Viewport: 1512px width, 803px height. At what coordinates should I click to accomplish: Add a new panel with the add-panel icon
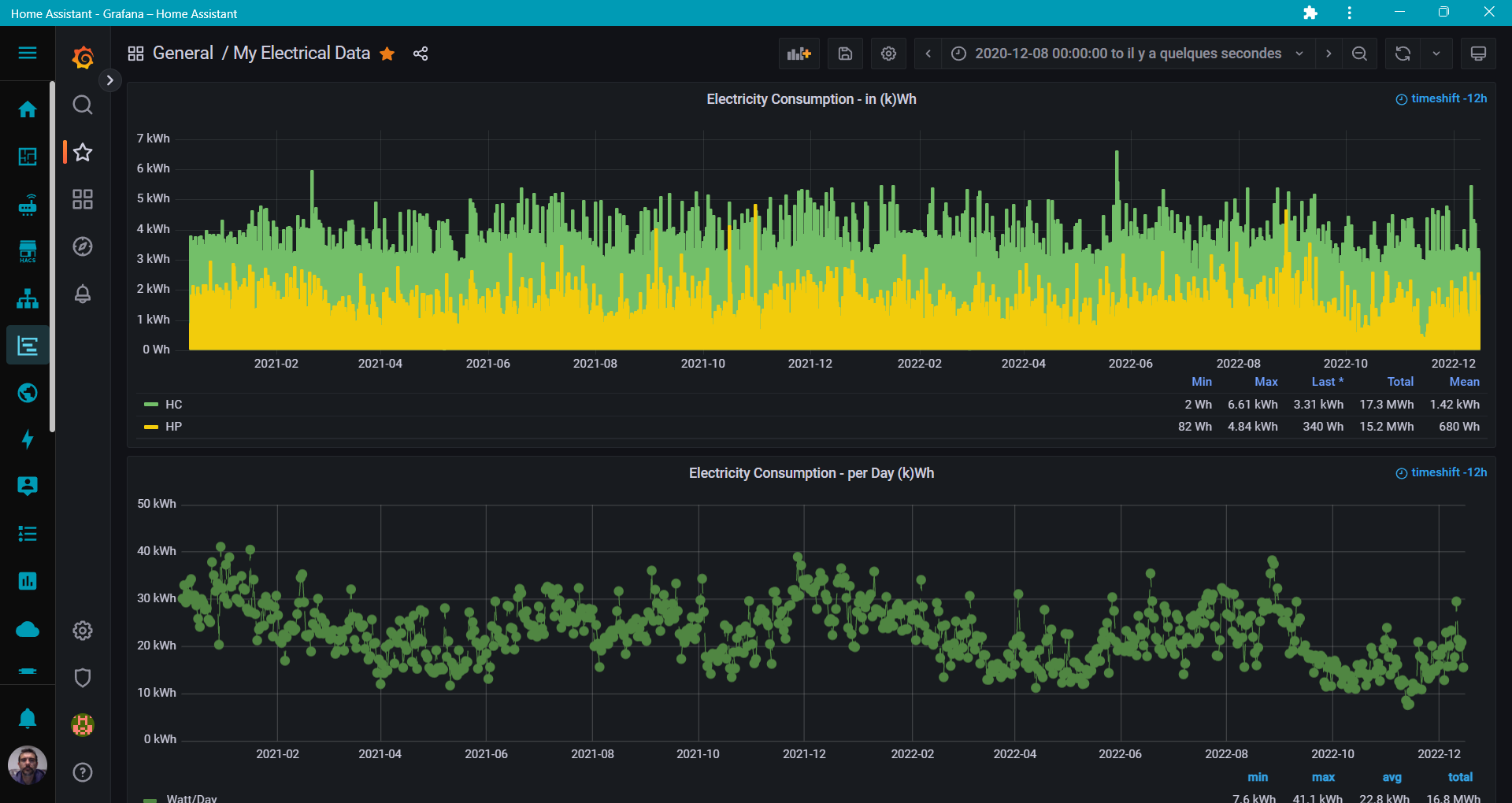click(x=799, y=53)
